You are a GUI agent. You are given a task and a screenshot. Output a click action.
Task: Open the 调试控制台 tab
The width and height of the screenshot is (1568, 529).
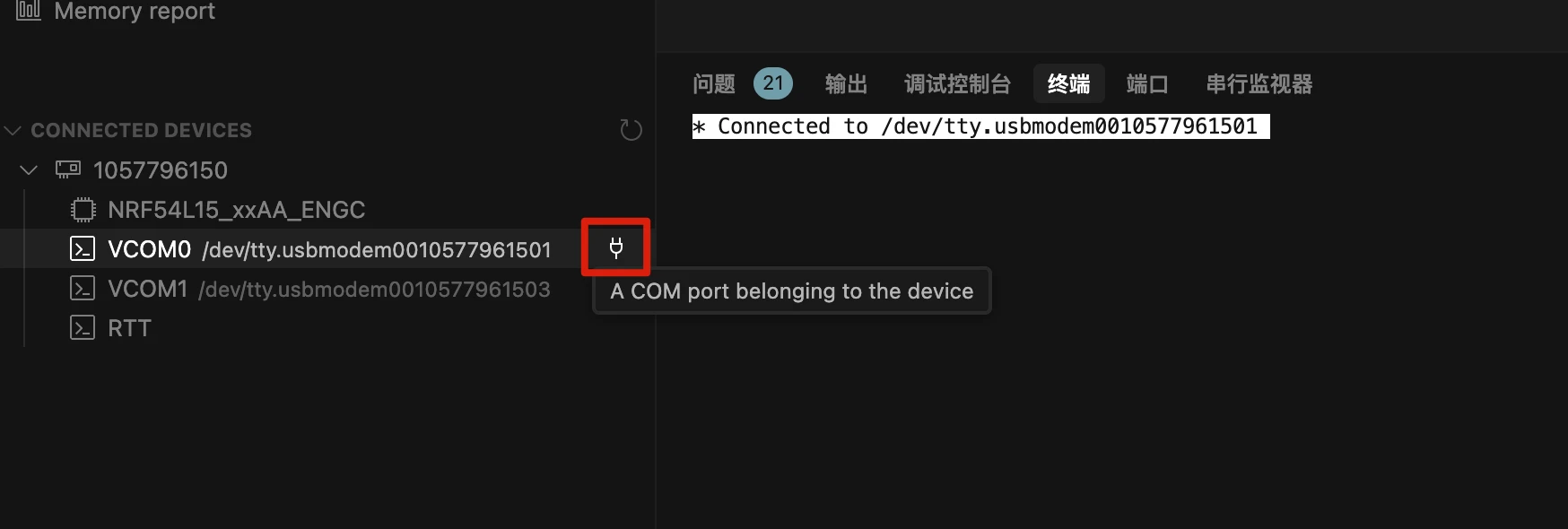pos(957,84)
